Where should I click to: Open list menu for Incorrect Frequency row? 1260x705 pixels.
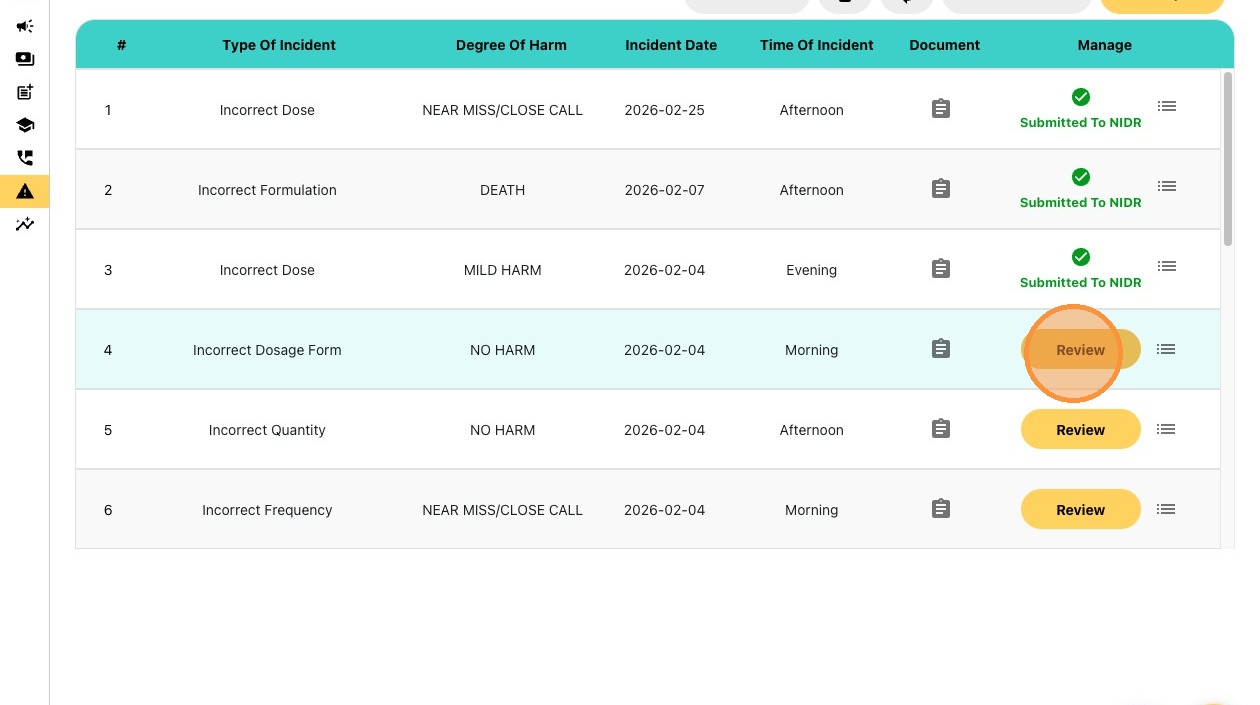pyautogui.click(x=1166, y=509)
